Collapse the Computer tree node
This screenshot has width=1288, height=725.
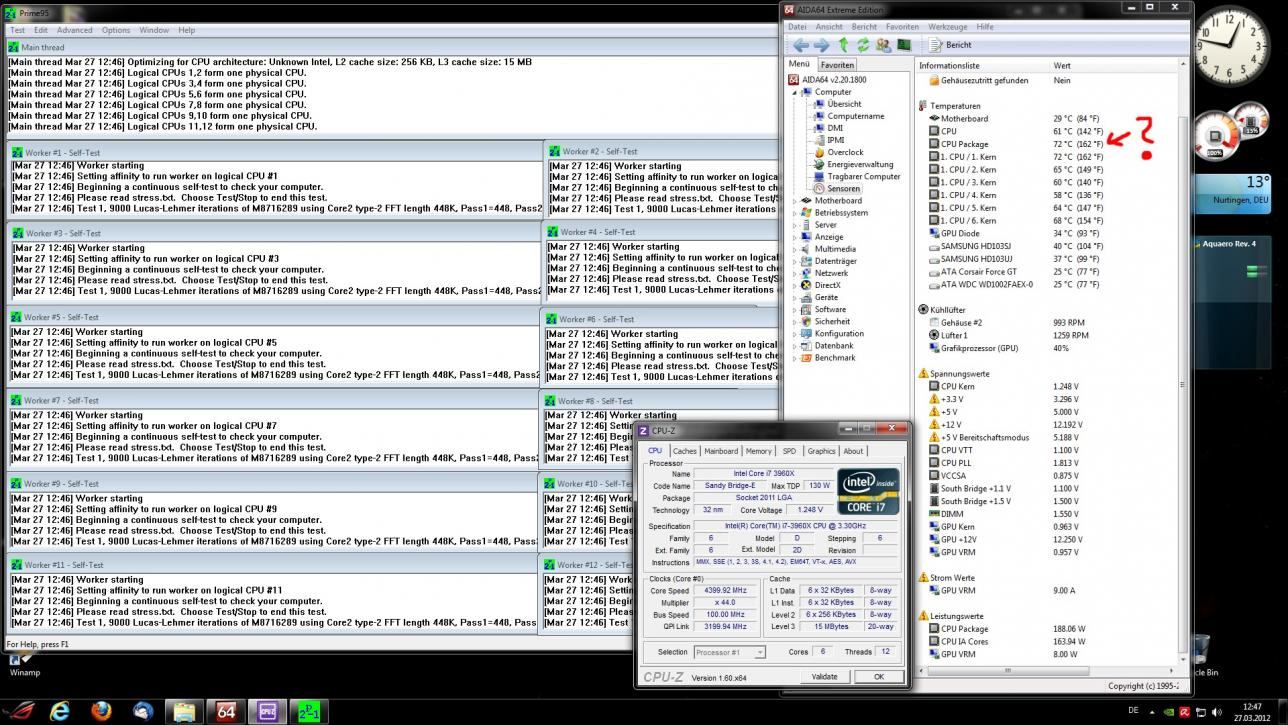(x=796, y=92)
